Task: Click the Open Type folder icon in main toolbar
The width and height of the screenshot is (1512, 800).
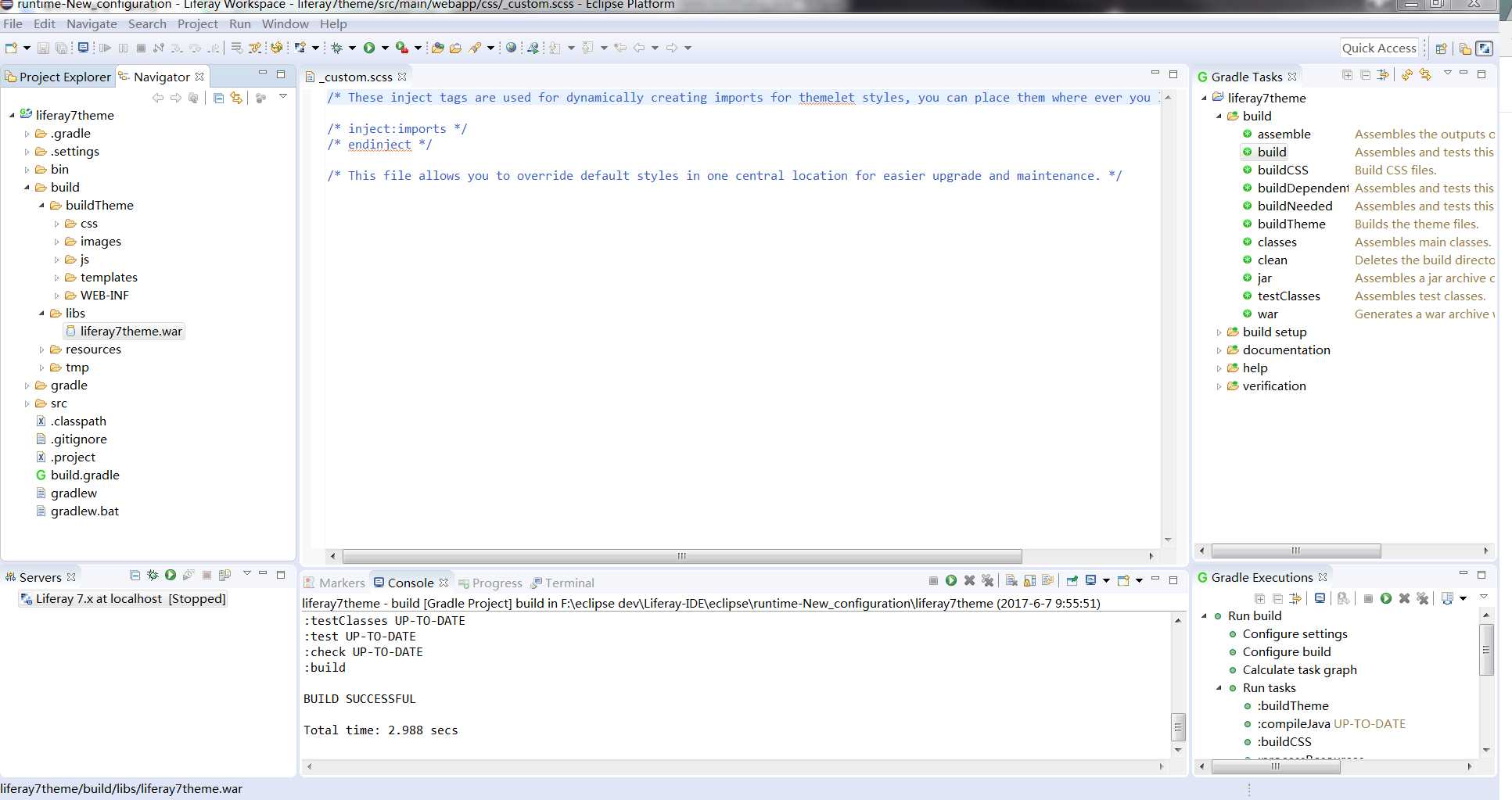Action: (437, 48)
